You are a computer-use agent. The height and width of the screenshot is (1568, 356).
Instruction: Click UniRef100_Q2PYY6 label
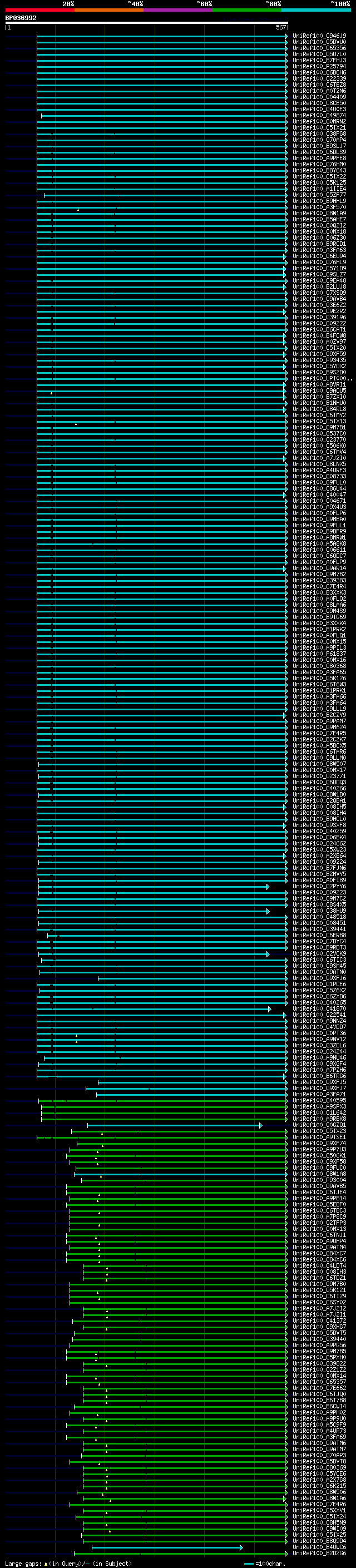pyautogui.click(x=319, y=886)
